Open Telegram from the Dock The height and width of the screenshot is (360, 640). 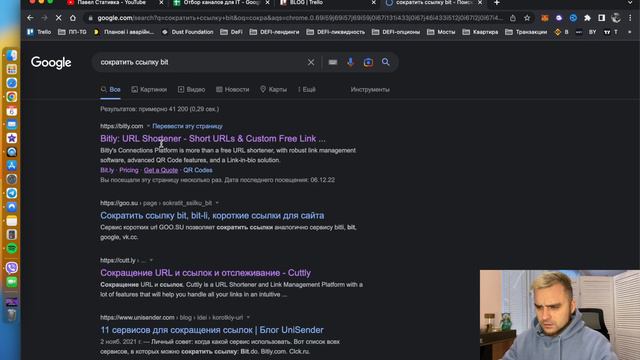(12, 193)
